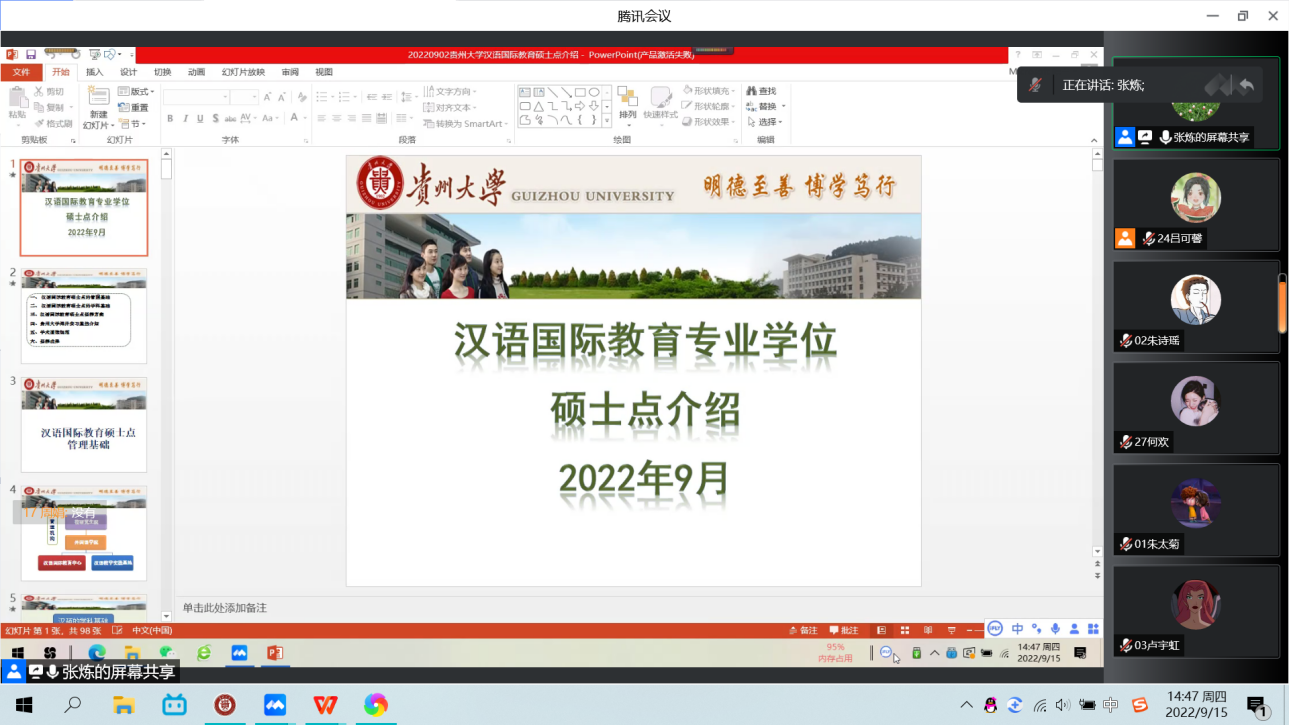Click the Comments (批注) status bar button
This screenshot has width=1289, height=725.
tap(845, 631)
